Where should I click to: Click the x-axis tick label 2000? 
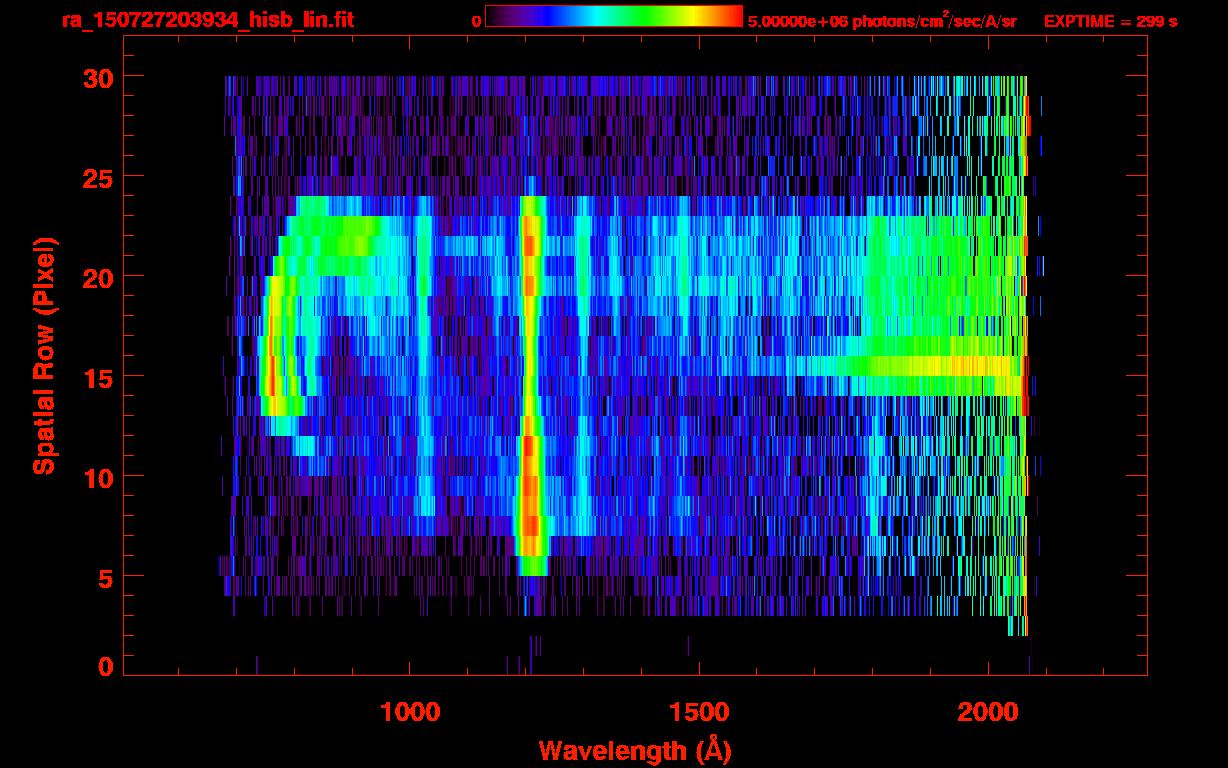click(x=988, y=712)
